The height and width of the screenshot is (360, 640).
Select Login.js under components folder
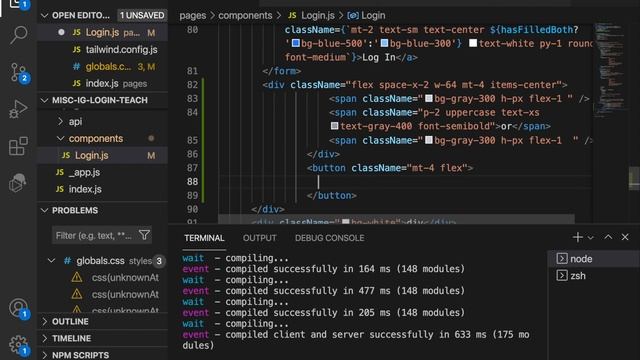tap(102, 156)
